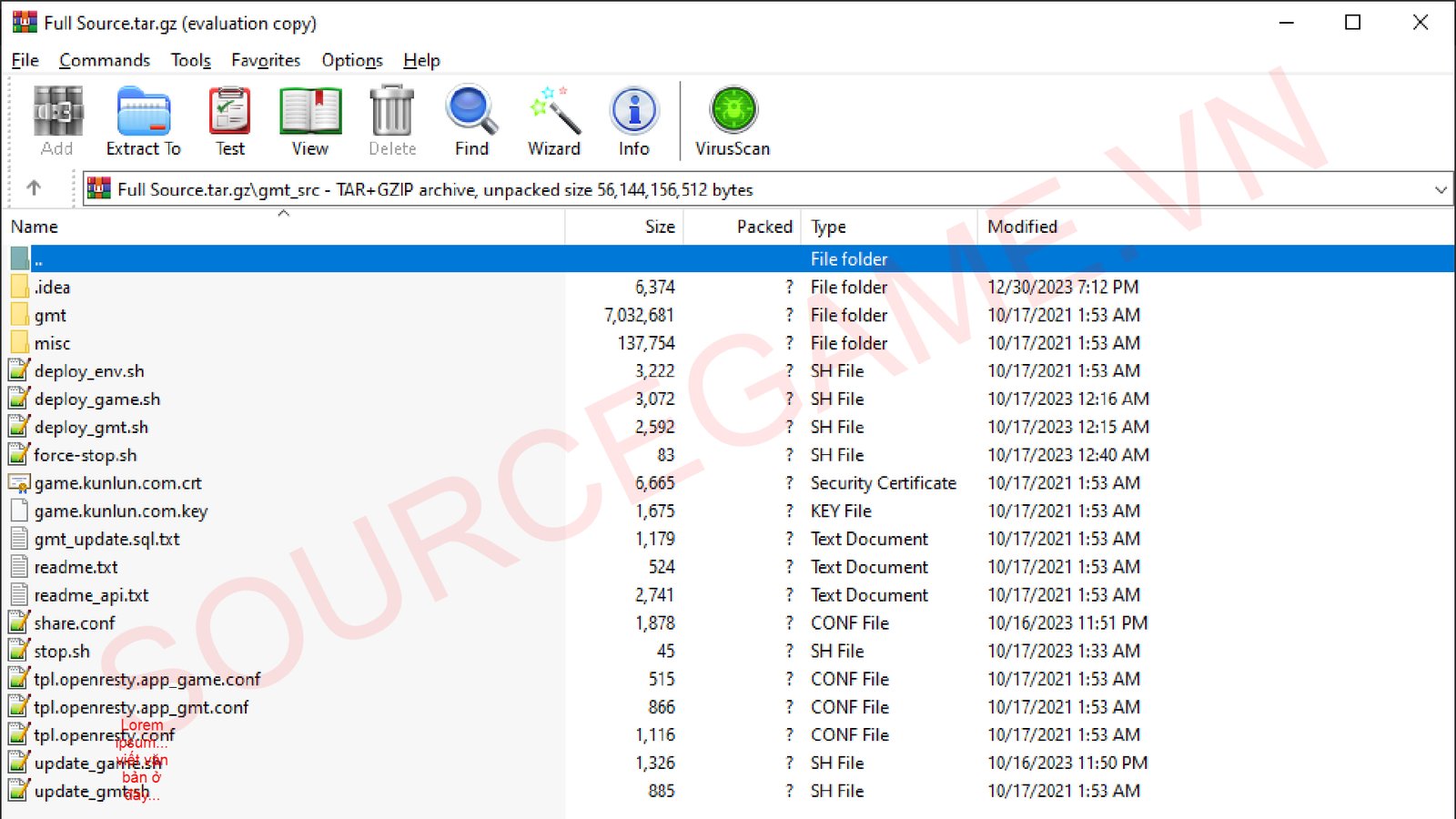Image resolution: width=1456 pixels, height=819 pixels.
Task: Sort files by Modified column header
Action: (1022, 227)
